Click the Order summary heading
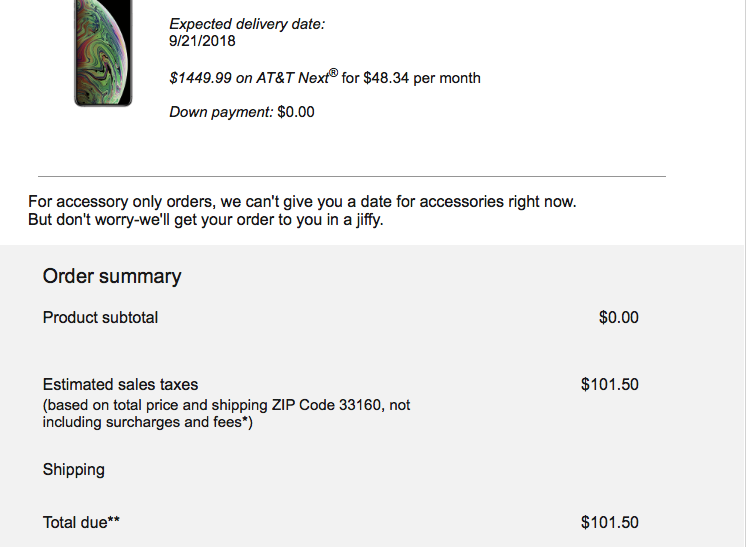Image resolution: width=753 pixels, height=547 pixels. (112, 277)
